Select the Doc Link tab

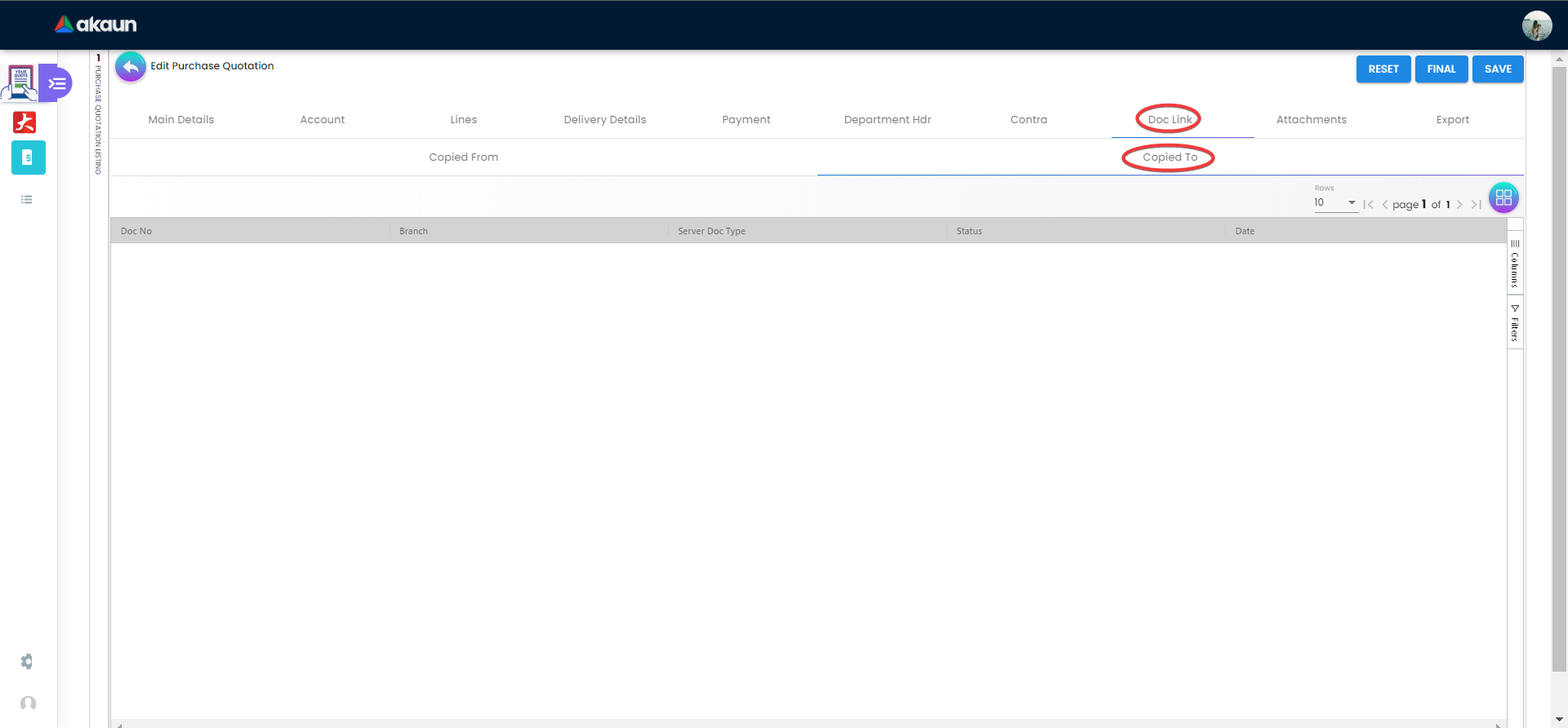click(x=1170, y=119)
